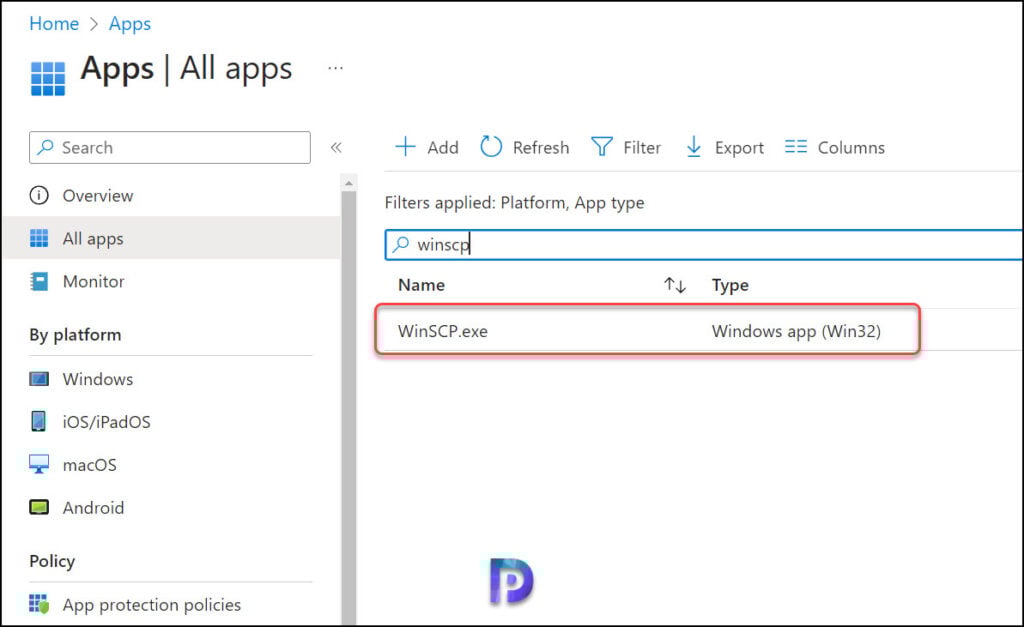Screen dimensions: 1024x627
Task: Click the App protection policies shield icon
Action: tap(39, 604)
